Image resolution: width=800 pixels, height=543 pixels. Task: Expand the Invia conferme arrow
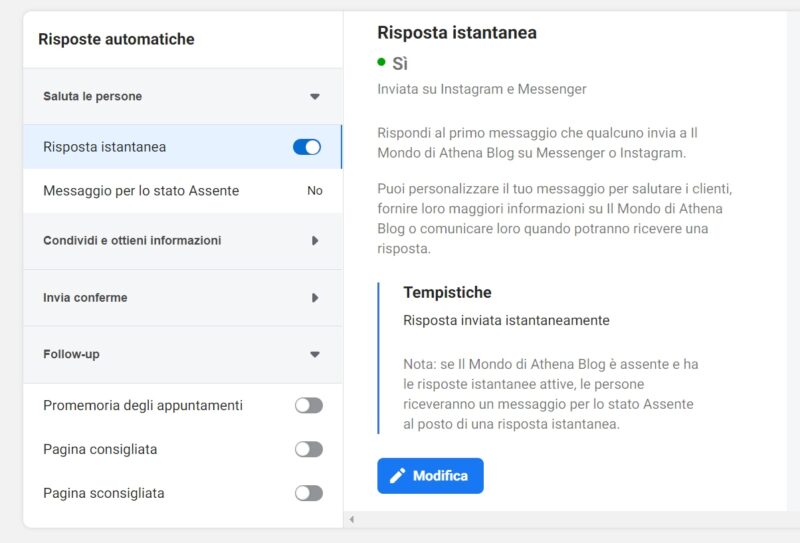click(x=315, y=298)
